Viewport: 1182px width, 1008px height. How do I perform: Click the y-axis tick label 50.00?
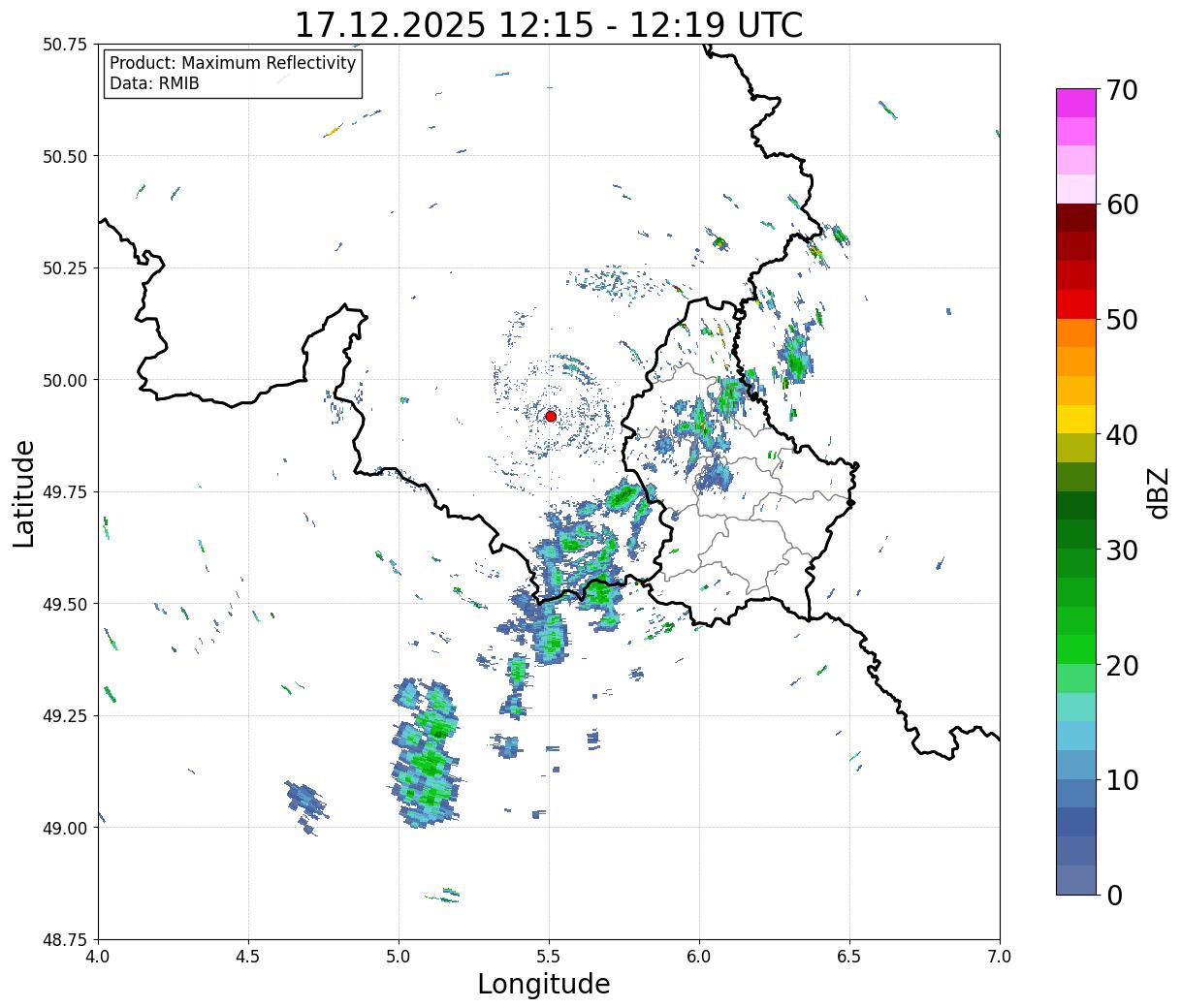(65, 380)
